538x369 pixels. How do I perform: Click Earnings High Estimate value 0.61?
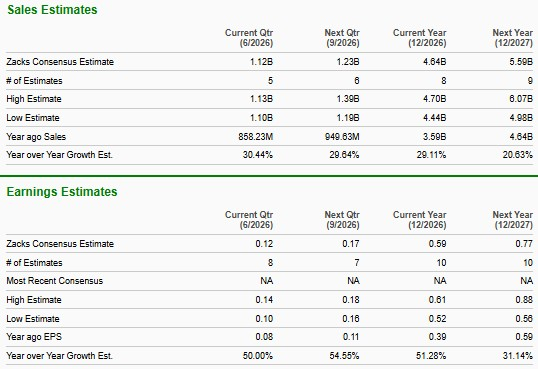pos(437,300)
